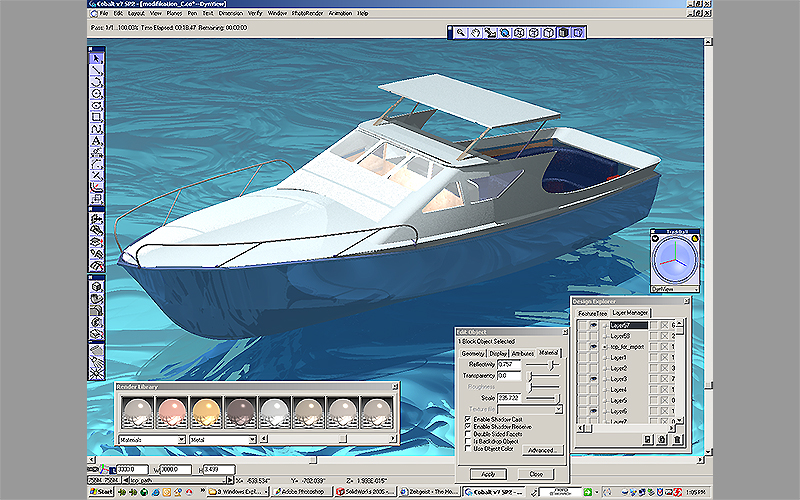Choose the Text tool in the left toolbar
This screenshot has height=500, width=800.
(x=97, y=140)
